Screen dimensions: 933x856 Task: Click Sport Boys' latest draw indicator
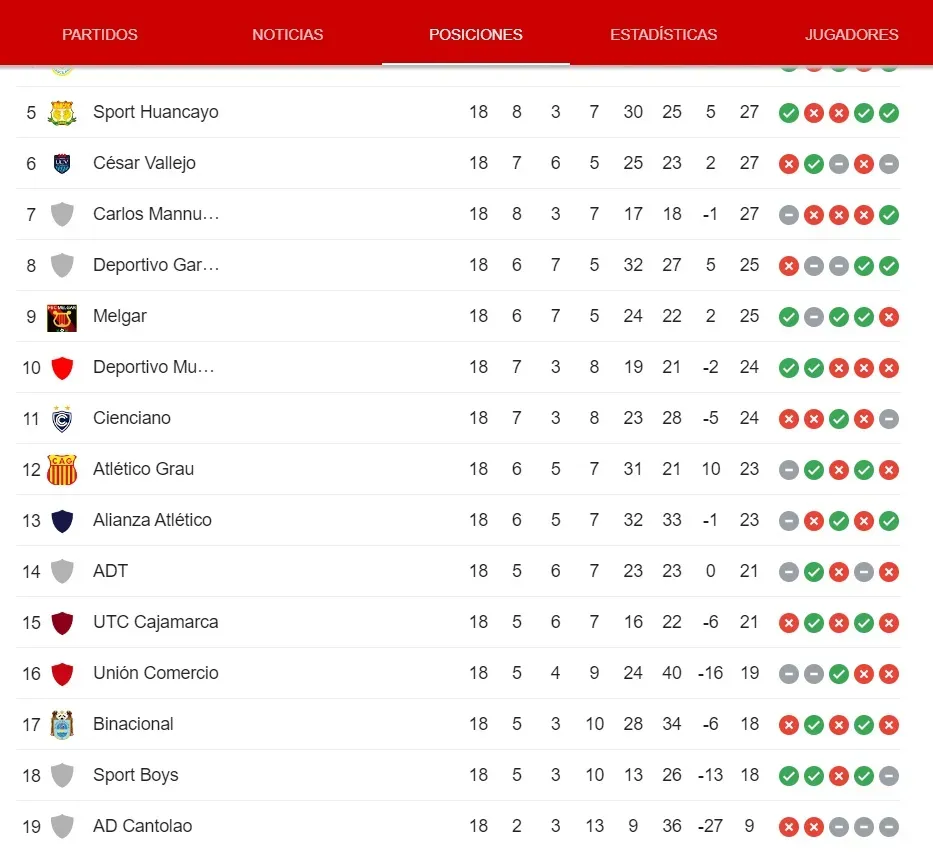click(x=889, y=776)
